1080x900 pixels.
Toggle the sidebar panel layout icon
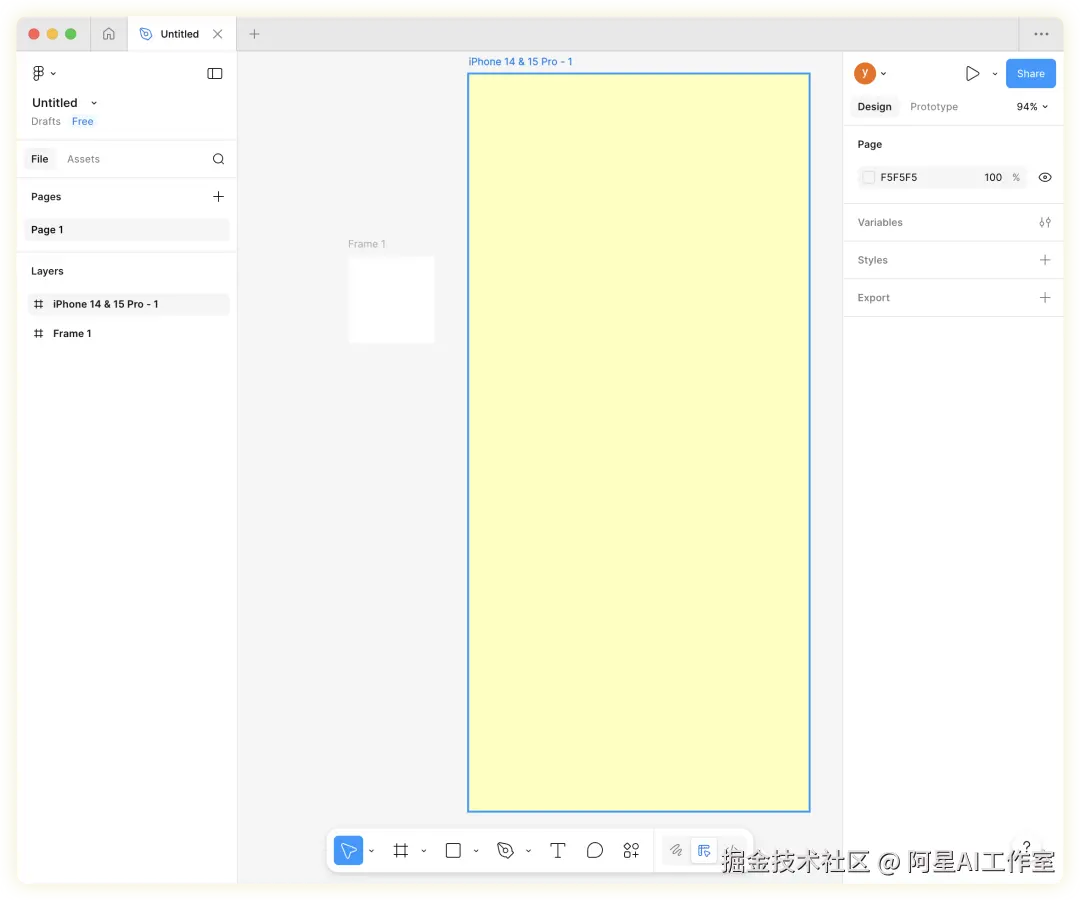point(215,74)
